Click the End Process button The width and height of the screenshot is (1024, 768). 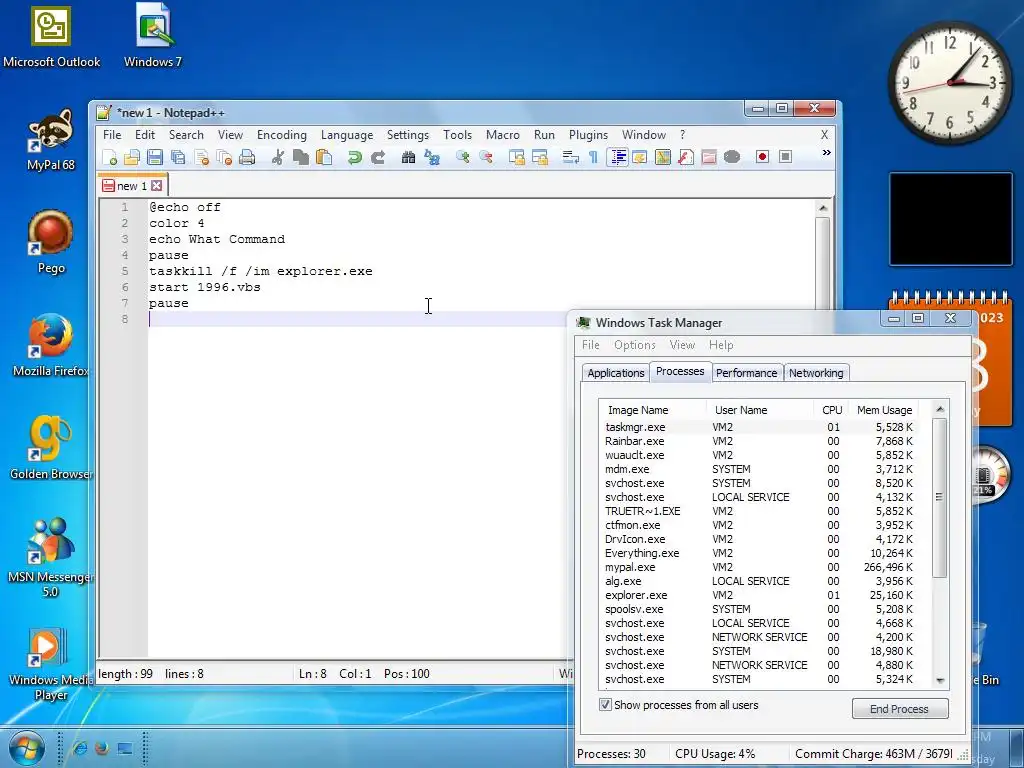pos(899,709)
